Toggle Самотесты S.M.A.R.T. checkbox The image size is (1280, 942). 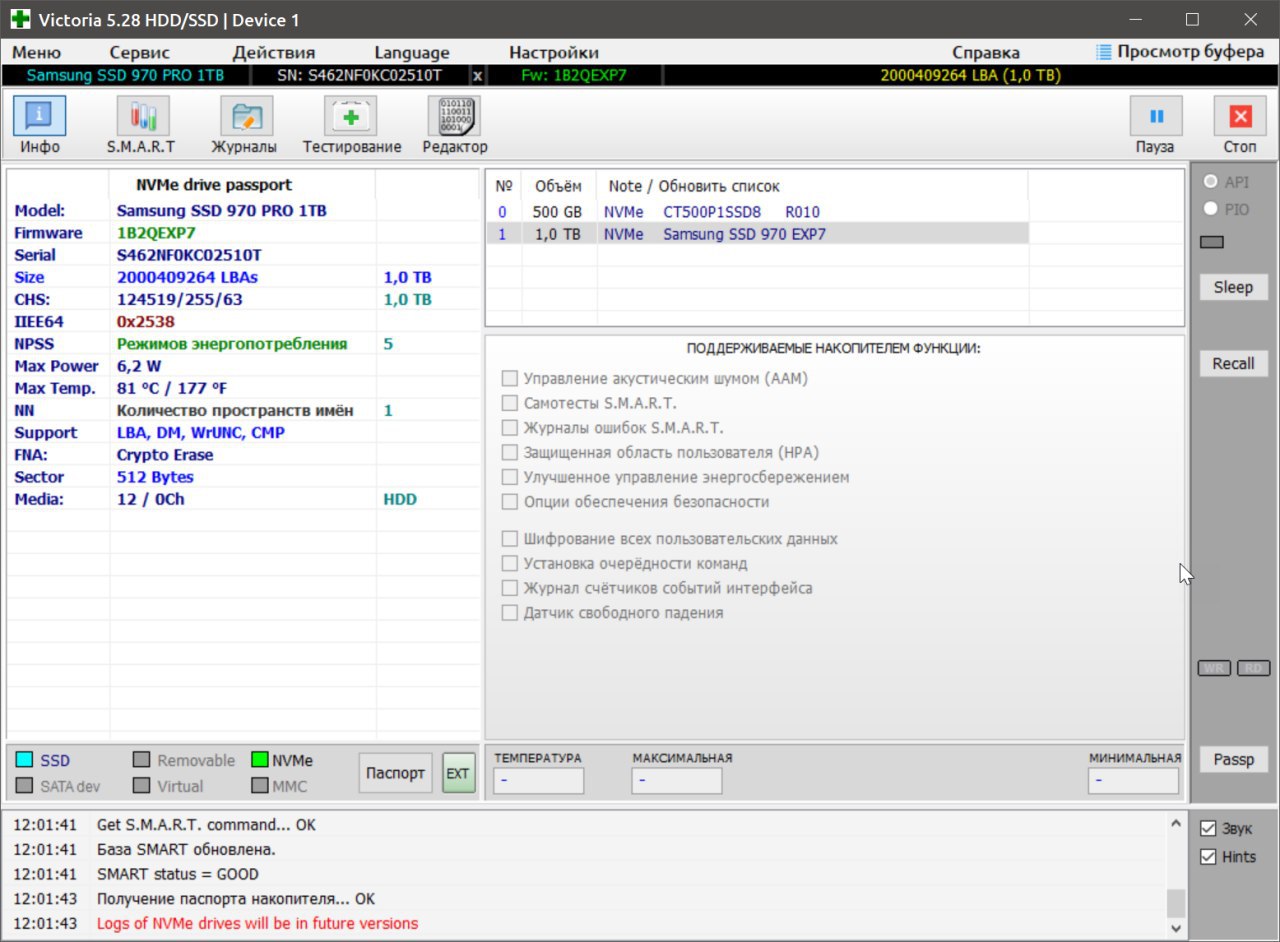coord(510,403)
